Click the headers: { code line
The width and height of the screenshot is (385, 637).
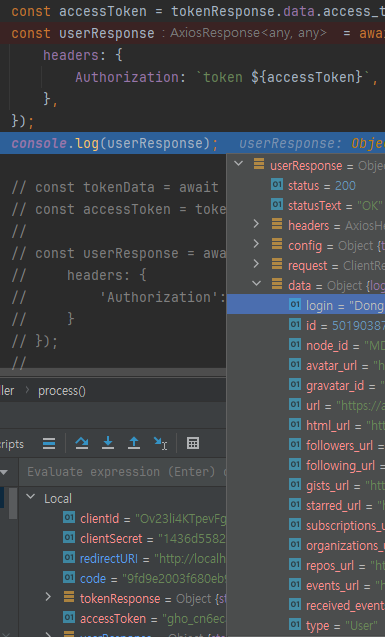tap(82, 55)
